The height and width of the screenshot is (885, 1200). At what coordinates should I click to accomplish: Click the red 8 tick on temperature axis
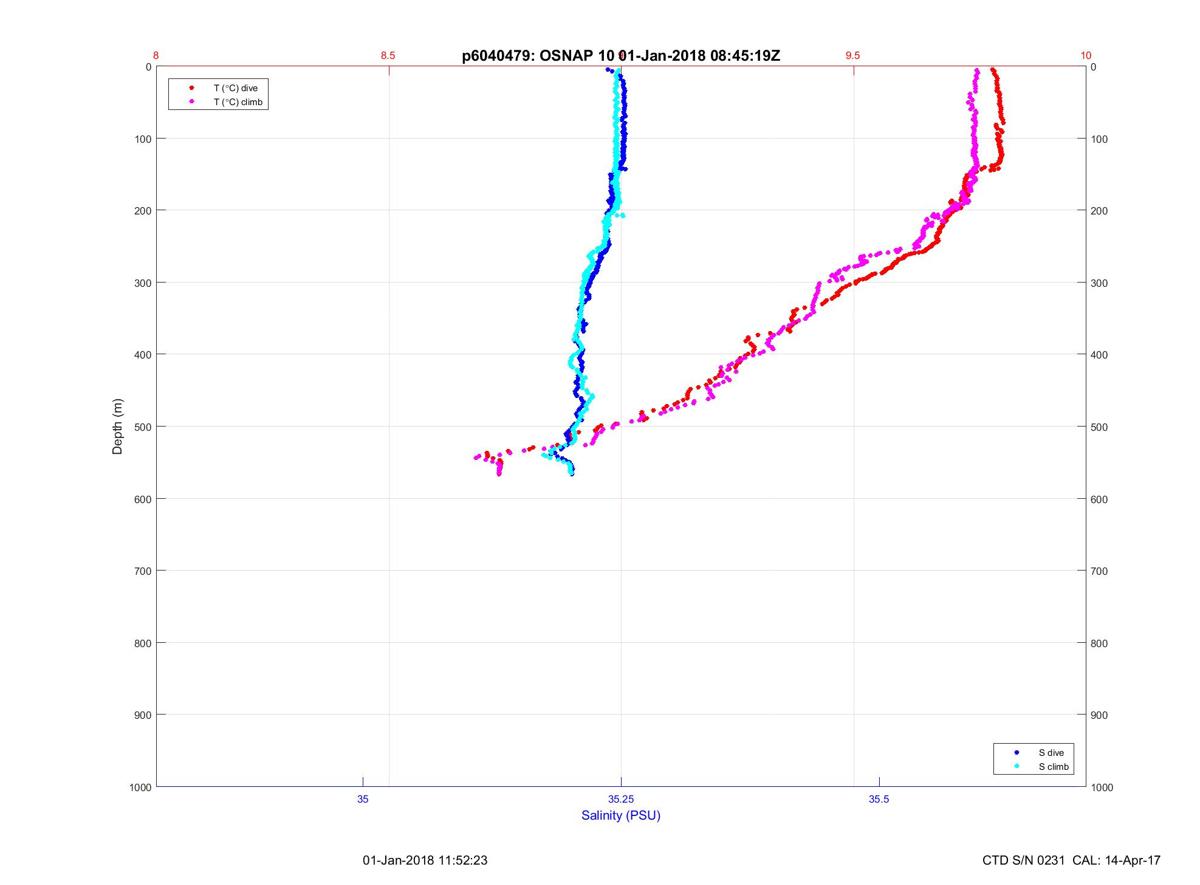pos(157,56)
